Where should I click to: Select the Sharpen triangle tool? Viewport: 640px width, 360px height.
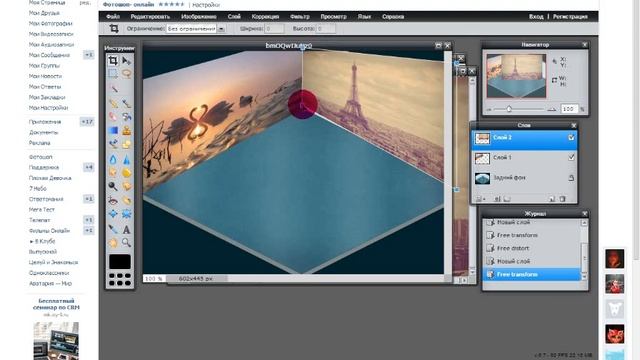tap(127, 159)
